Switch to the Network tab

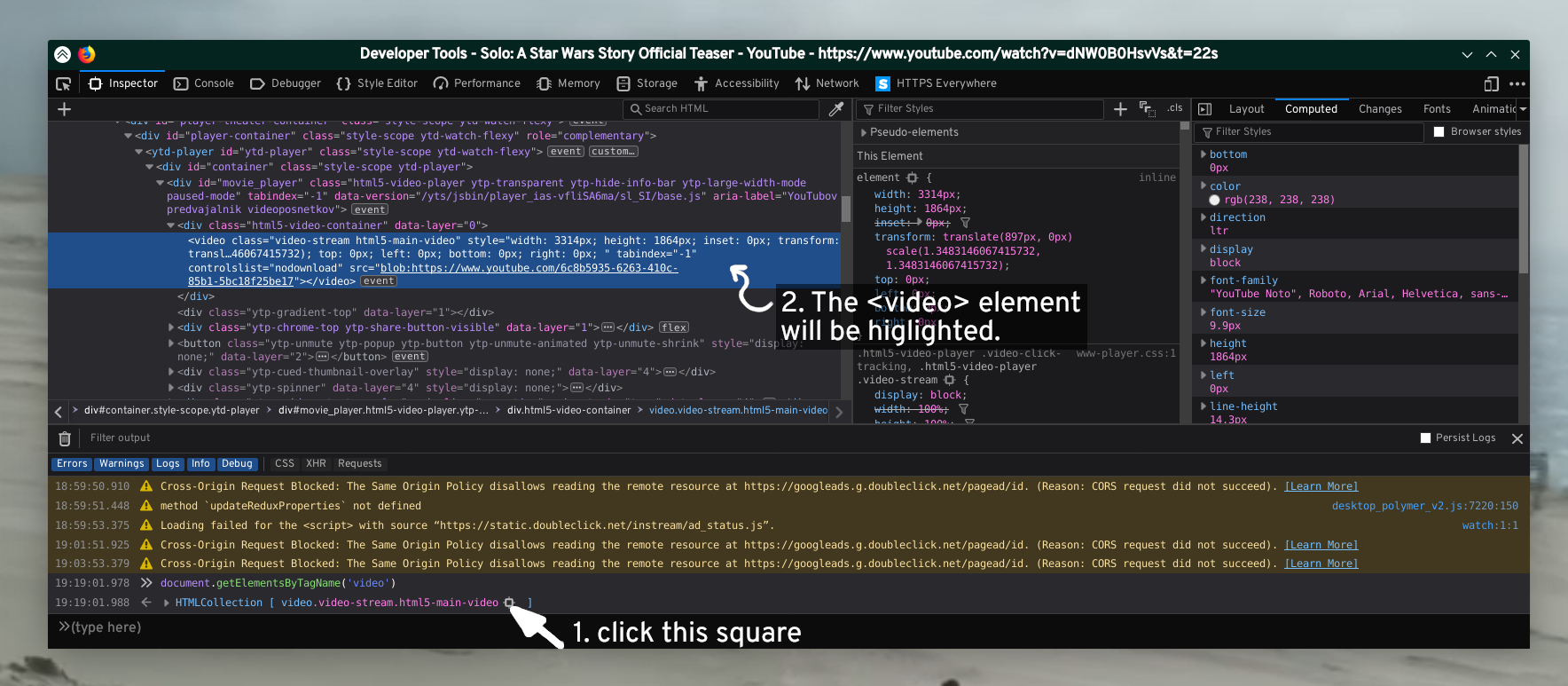tap(827, 83)
